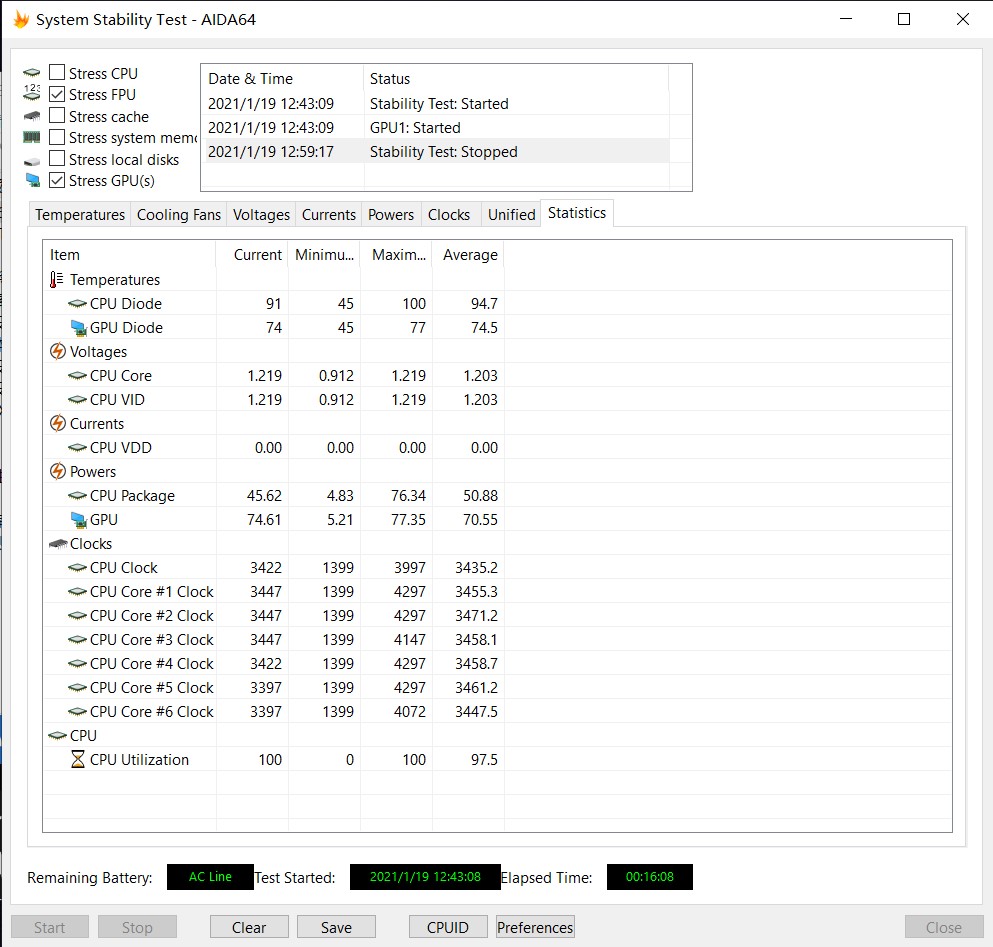Click the CPU Diode average value 94.7

(484, 303)
